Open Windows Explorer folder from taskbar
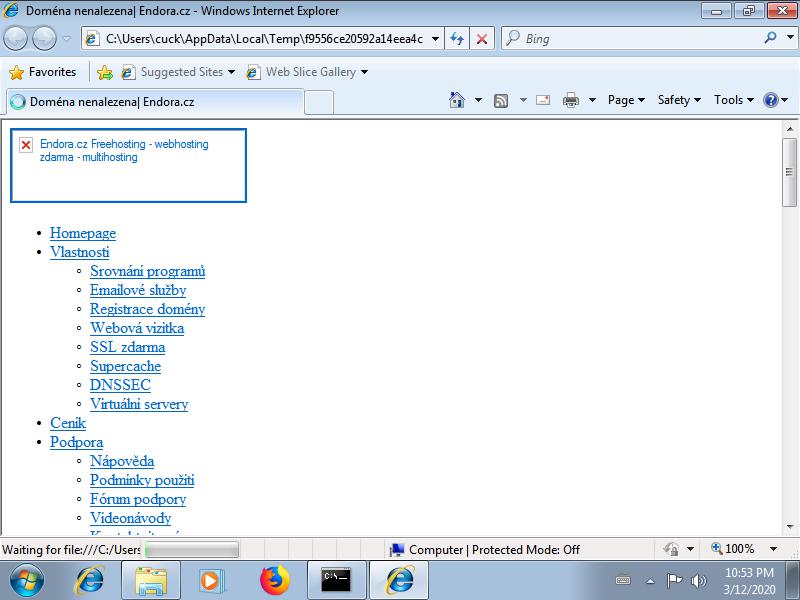This screenshot has width=800, height=600. coord(150,581)
